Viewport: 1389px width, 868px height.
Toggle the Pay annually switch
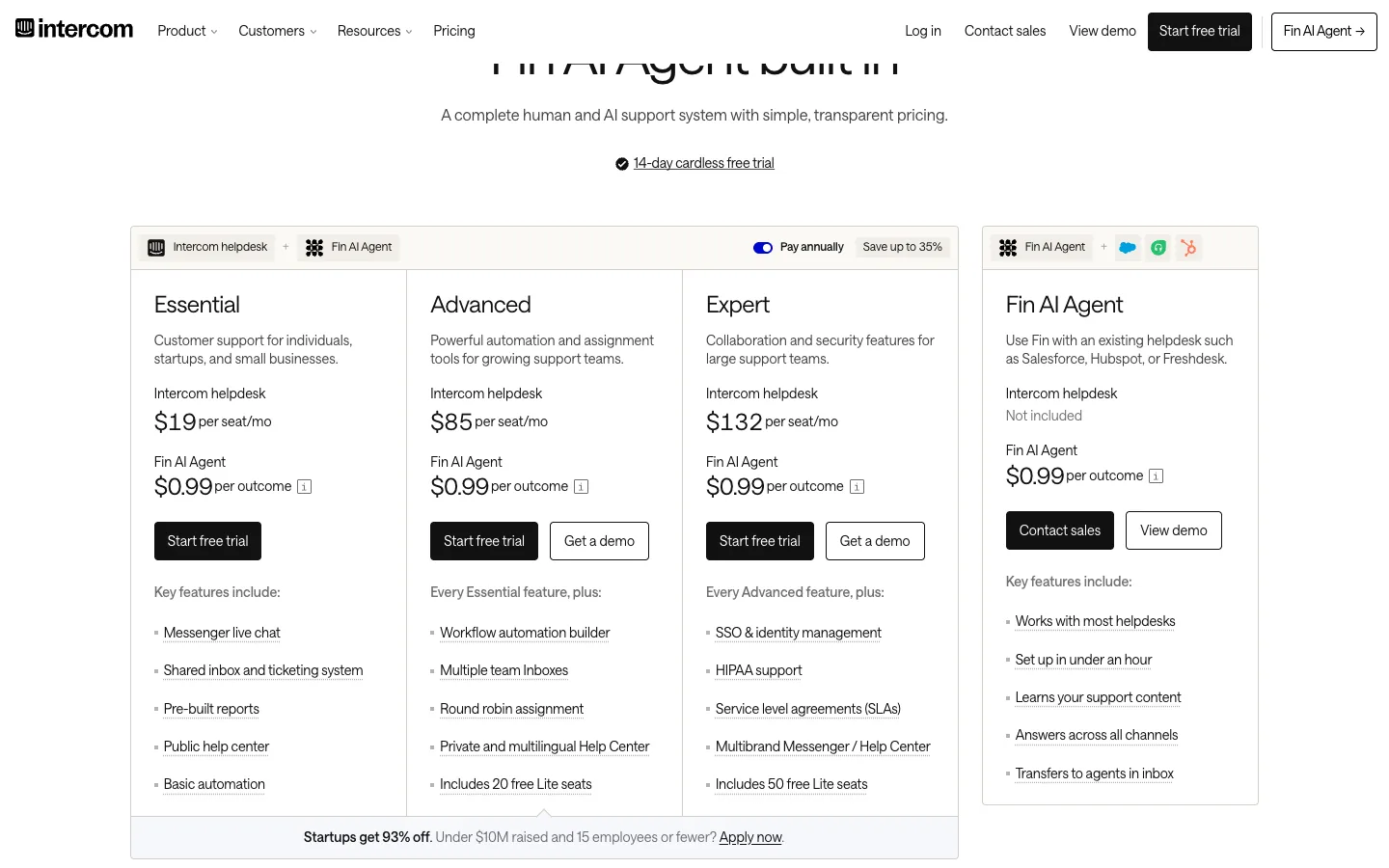[763, 248]
